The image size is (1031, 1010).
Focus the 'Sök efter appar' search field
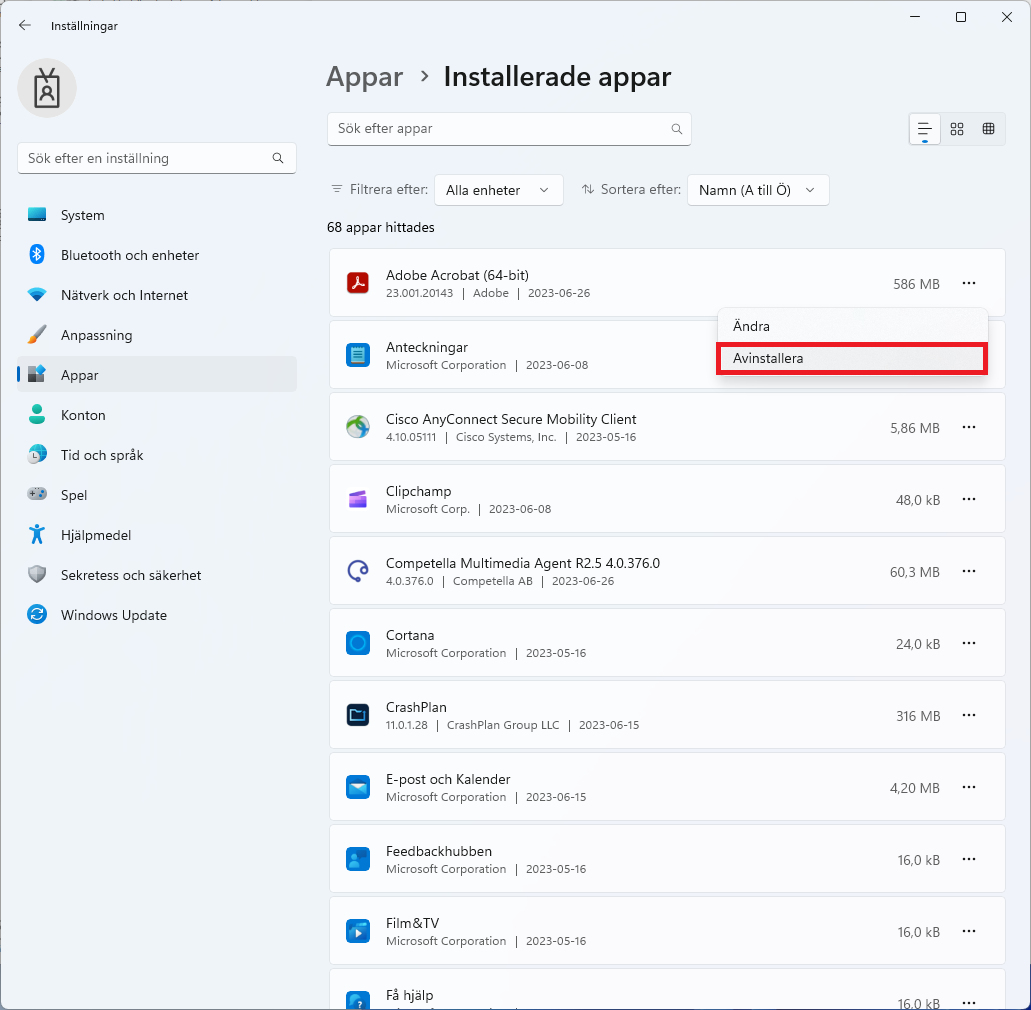509,129
